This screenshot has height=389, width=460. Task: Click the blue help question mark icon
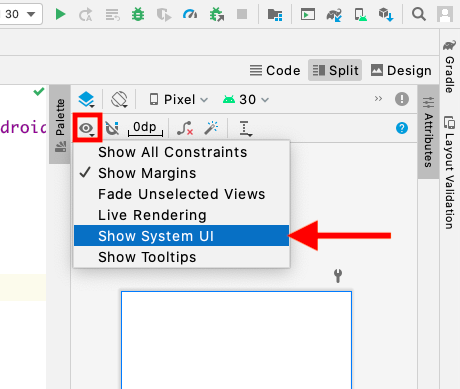click(x=402, y=128)
